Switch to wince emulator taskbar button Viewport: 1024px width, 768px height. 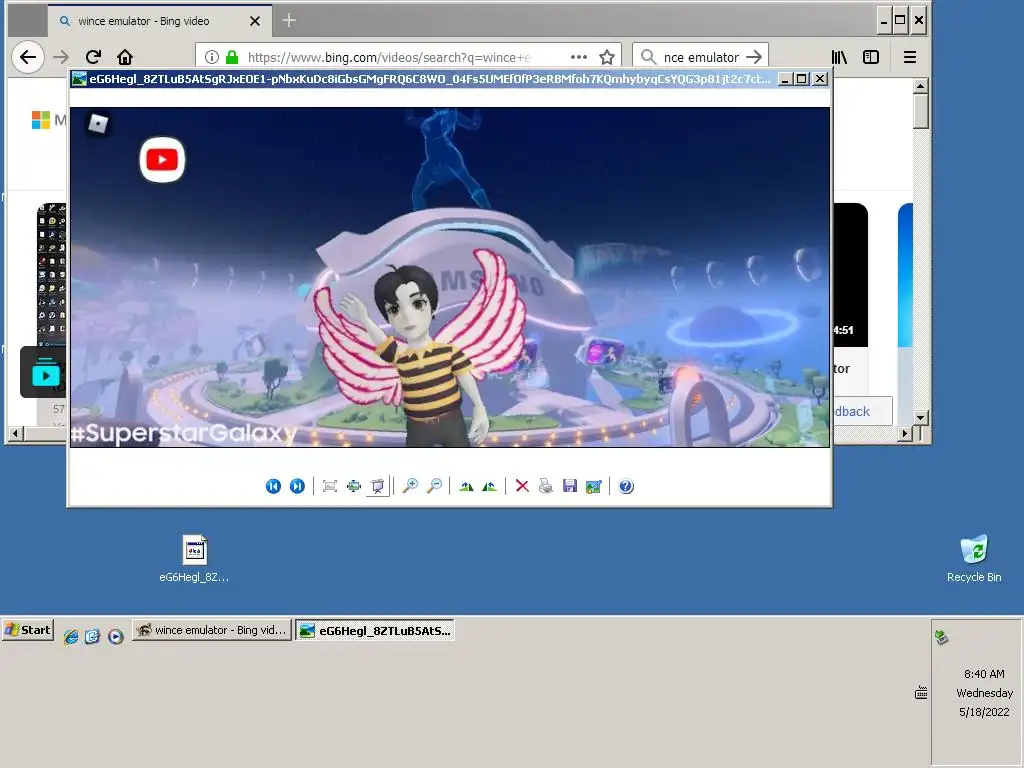212,630
